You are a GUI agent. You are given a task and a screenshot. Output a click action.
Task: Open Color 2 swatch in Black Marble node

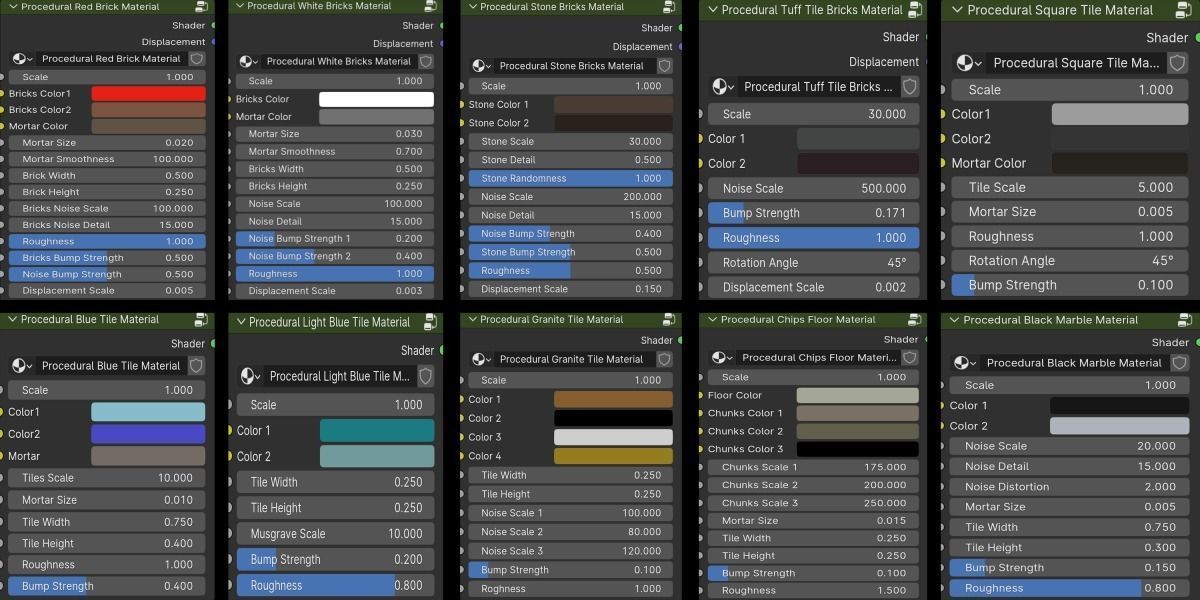click(x=1119, y=426)
